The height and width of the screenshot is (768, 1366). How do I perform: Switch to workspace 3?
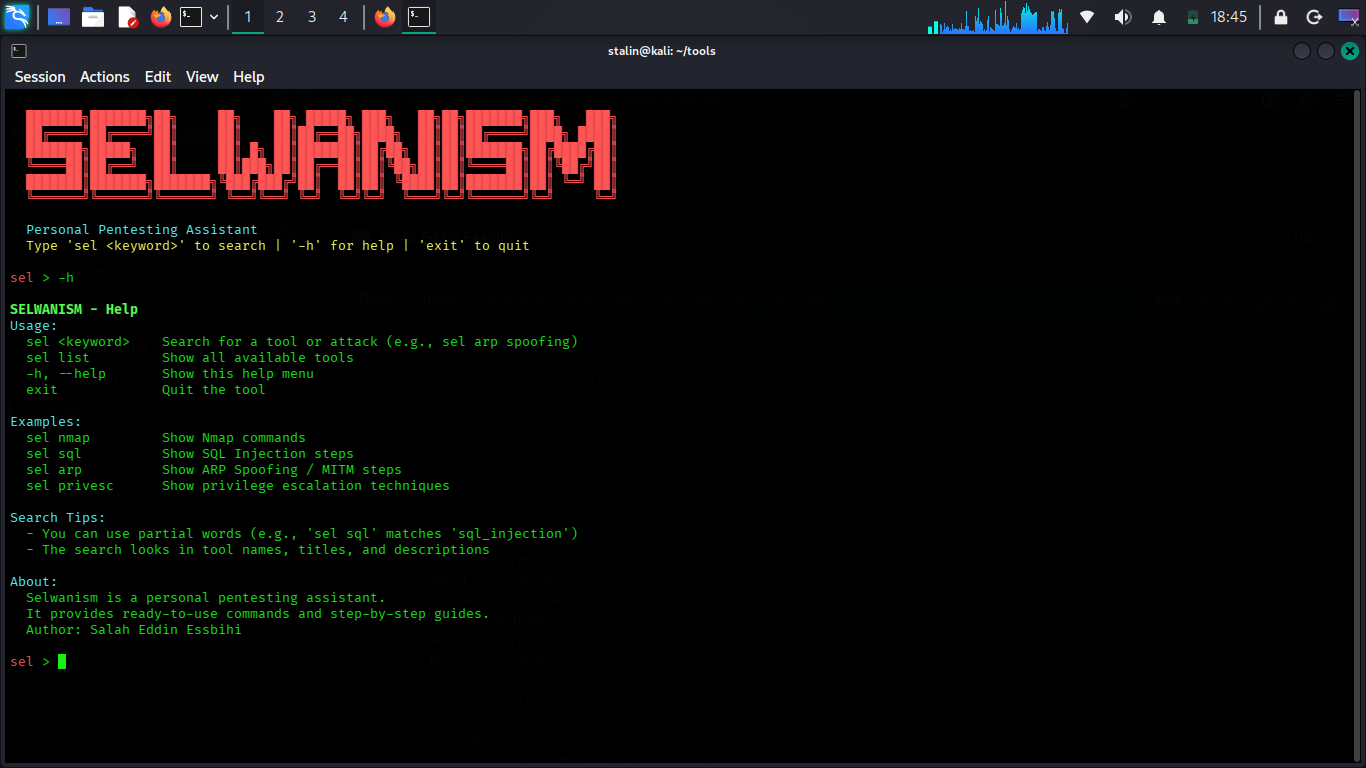[x=312, y=17]
